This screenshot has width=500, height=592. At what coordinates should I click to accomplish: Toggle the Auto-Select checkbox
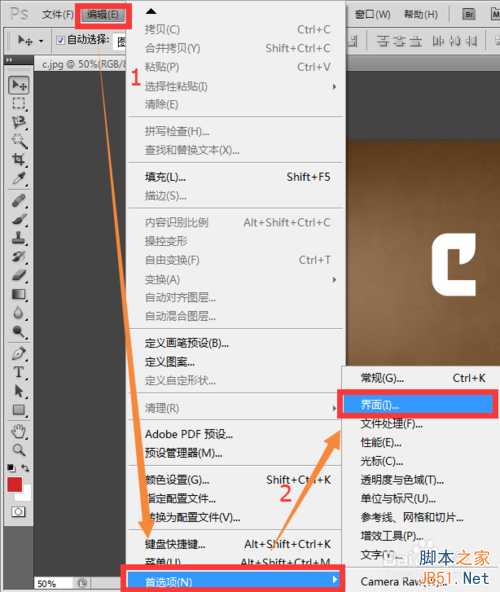tap(60, 40)
